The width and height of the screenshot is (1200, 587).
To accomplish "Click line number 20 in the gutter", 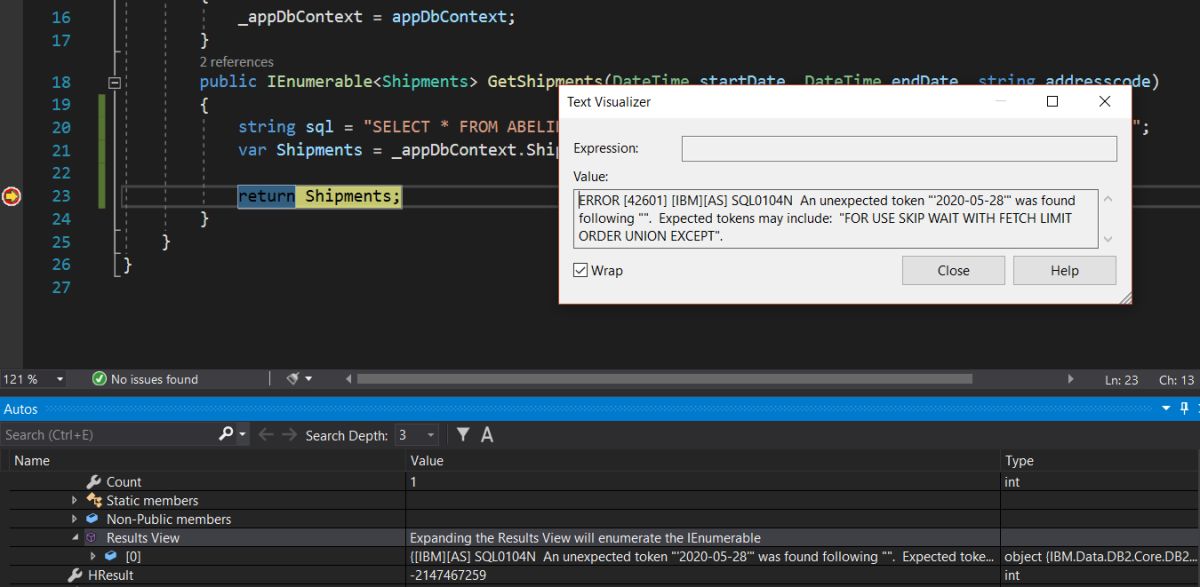I will pos(60,127).
